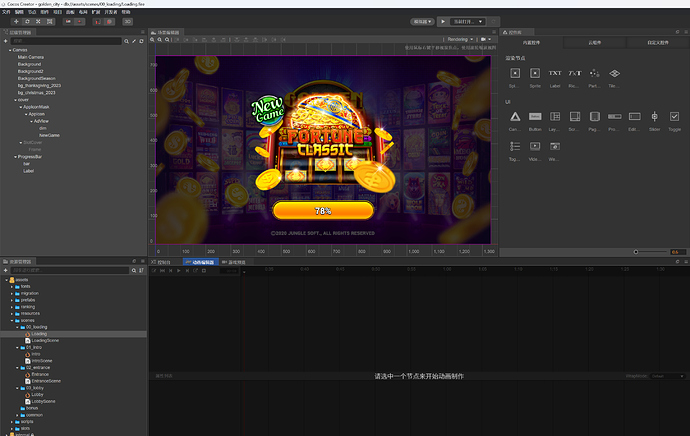Viewport: 690px width, 436px height.
Task: Open scene camera options dropdown
Action: (486, 40)
